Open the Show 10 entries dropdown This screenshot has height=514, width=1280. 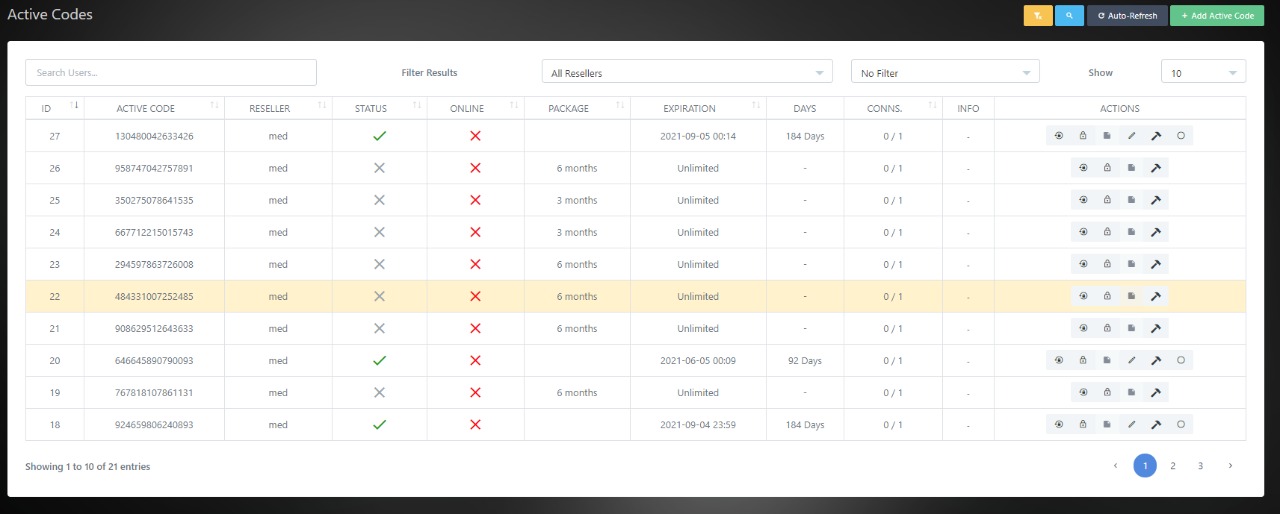coord(1203,72)
